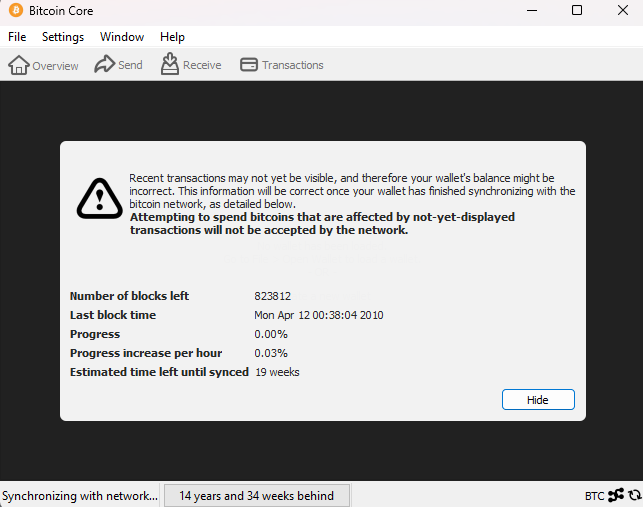Click the blocks left value 823812
The height and width of the screenshot is (507, 643).
(272, 296)
